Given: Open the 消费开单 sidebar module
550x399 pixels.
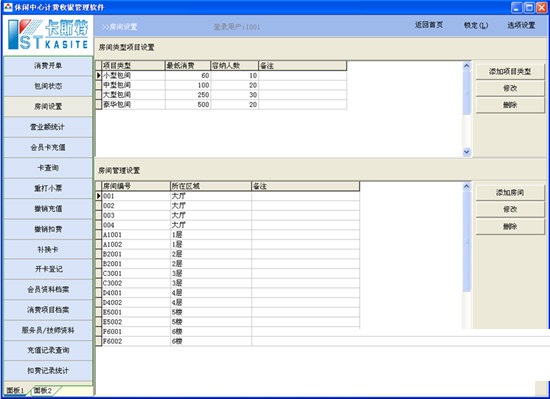Looking at the screenshot, I should click(x=48, y=66).
